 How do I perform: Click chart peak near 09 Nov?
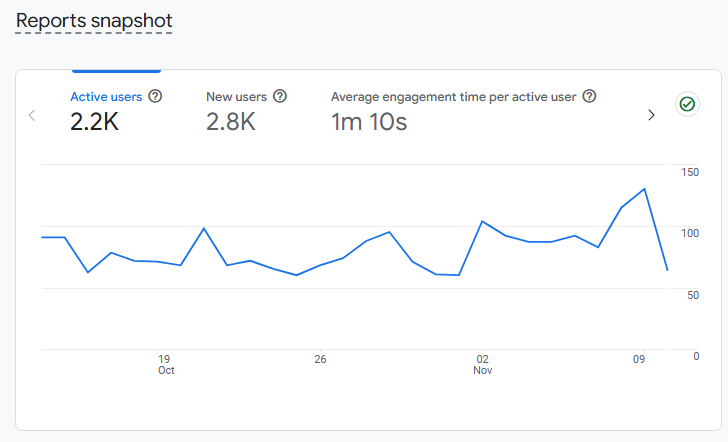tap(644, 188)
